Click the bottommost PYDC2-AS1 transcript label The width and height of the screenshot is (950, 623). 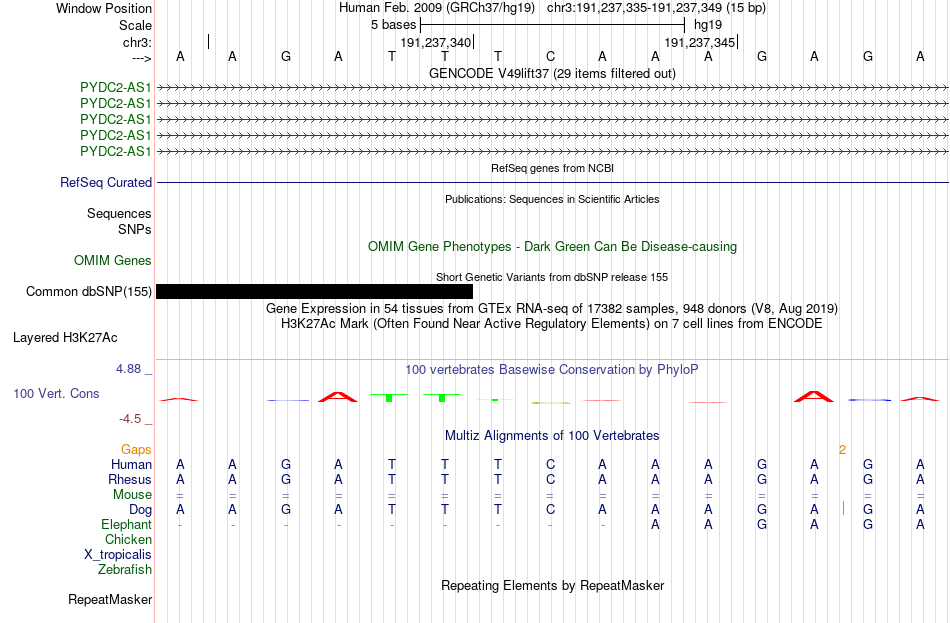point(115,152)
